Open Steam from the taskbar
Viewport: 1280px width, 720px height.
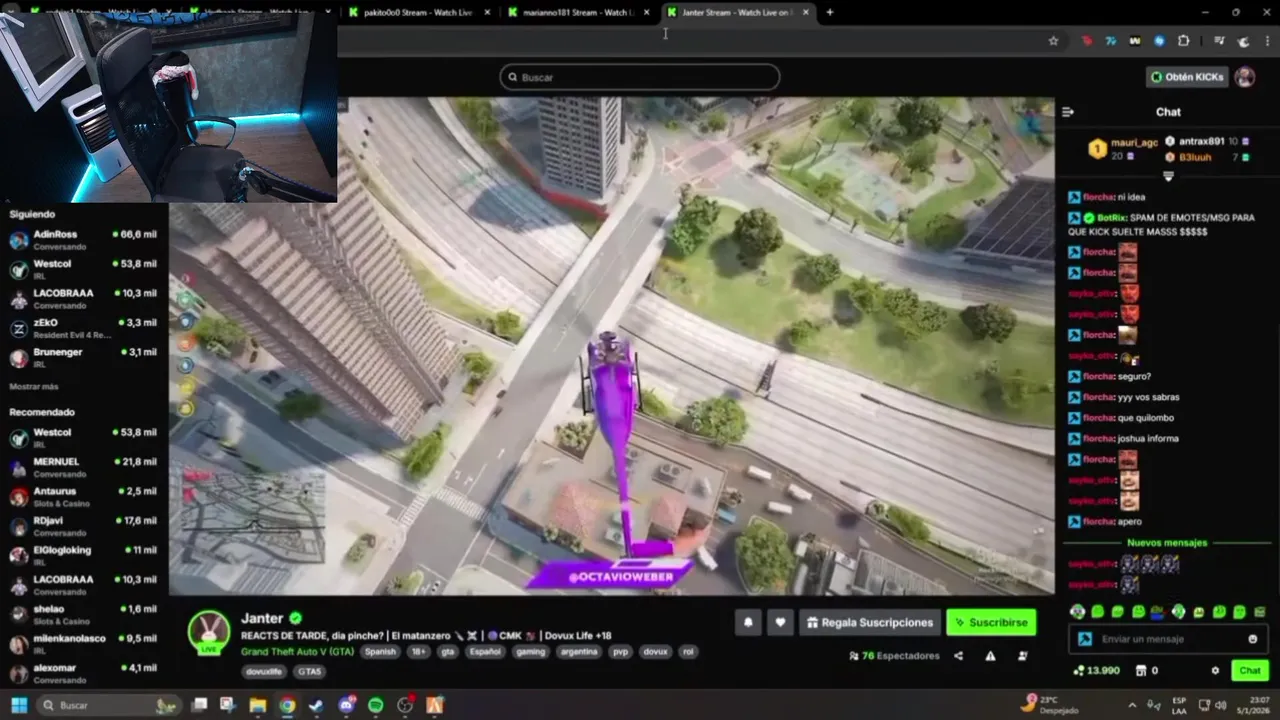pyautogui.click(x=316, y=705)
